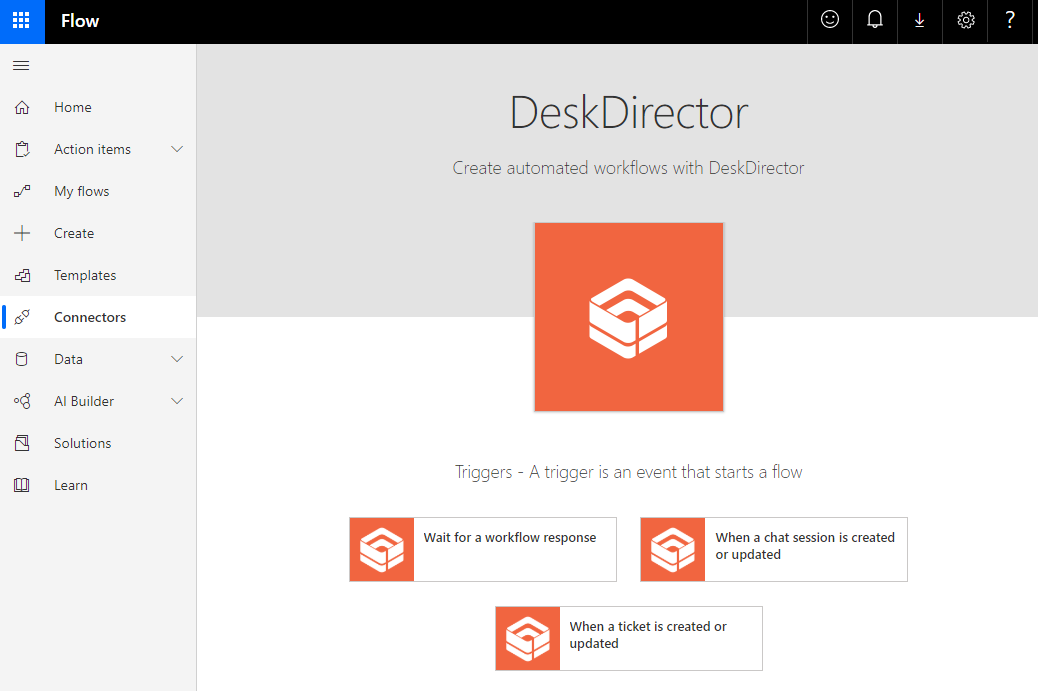Go to Home in sidebar
Viewport: 1038px width, 691px height.
coord(73,107)
